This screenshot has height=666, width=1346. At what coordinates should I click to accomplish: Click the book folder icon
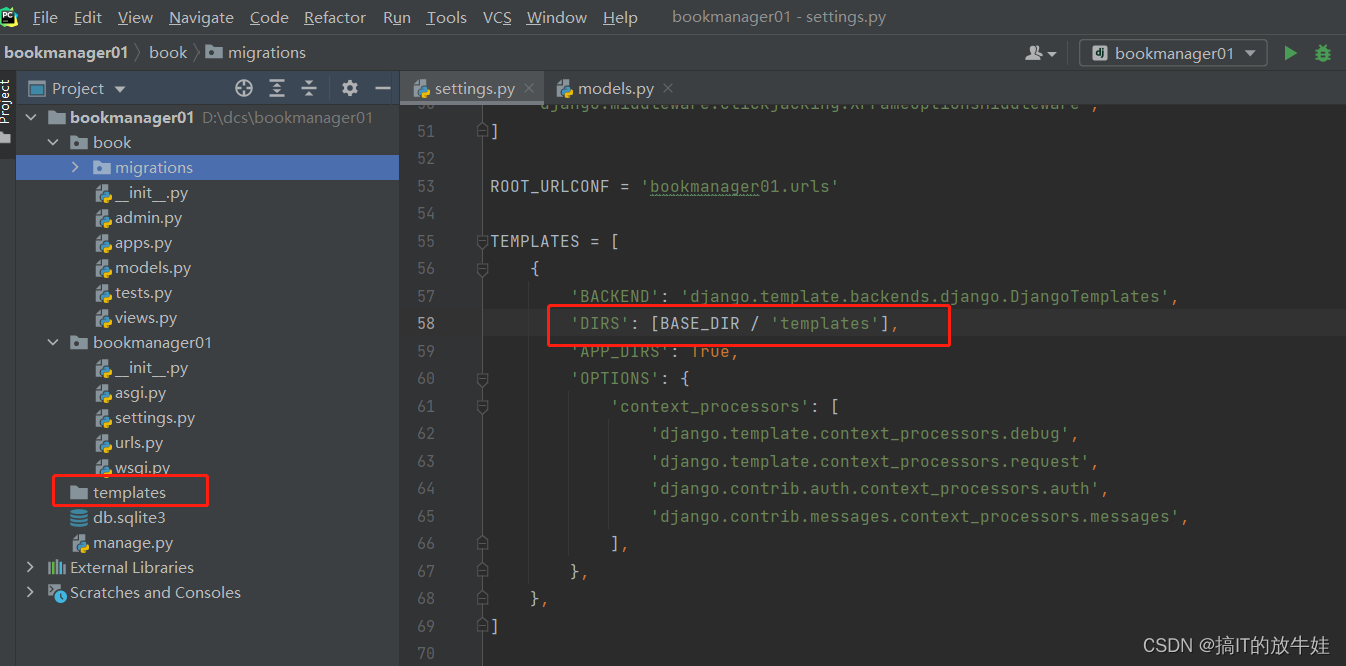tap(79, 142)
